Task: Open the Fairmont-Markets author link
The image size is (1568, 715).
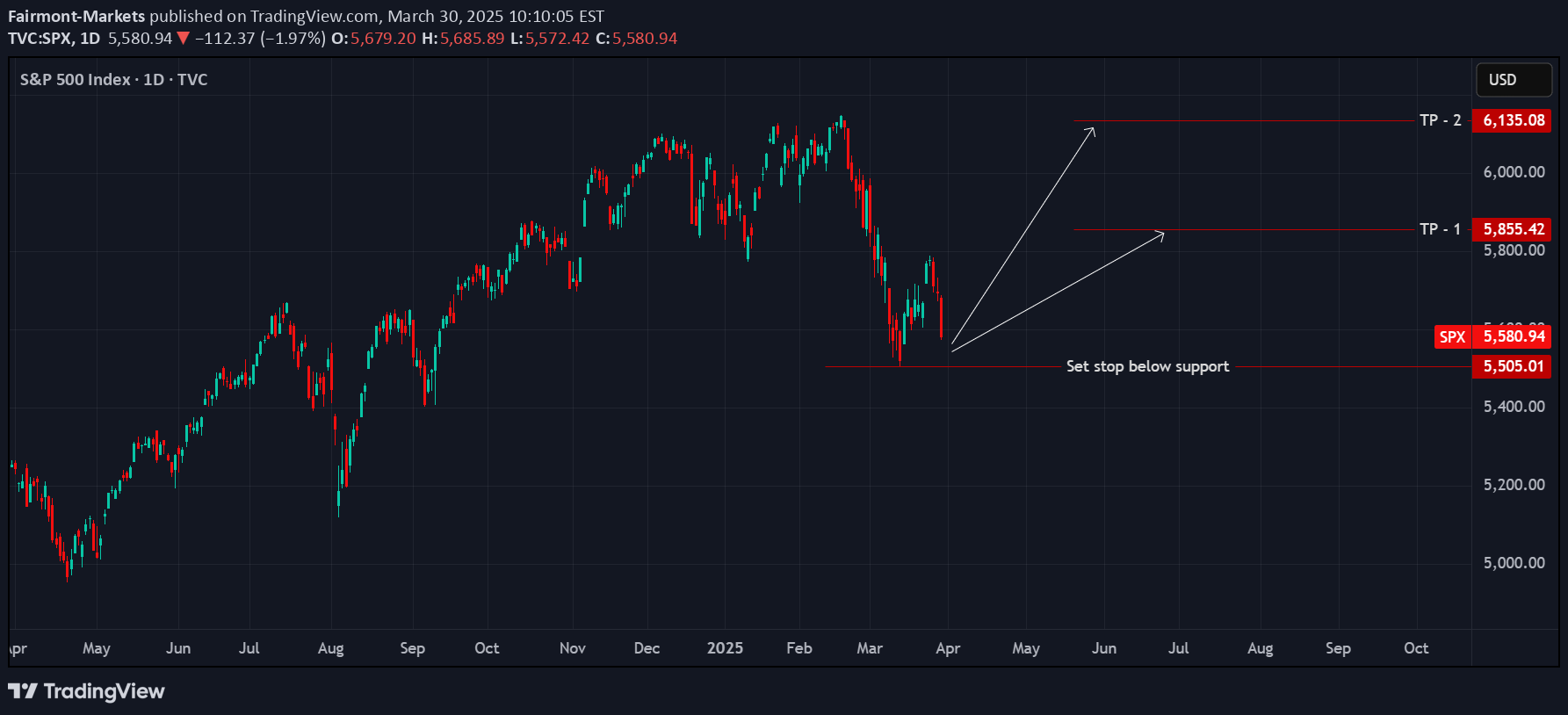Action: pyautogui.click(x=76, y=16)
